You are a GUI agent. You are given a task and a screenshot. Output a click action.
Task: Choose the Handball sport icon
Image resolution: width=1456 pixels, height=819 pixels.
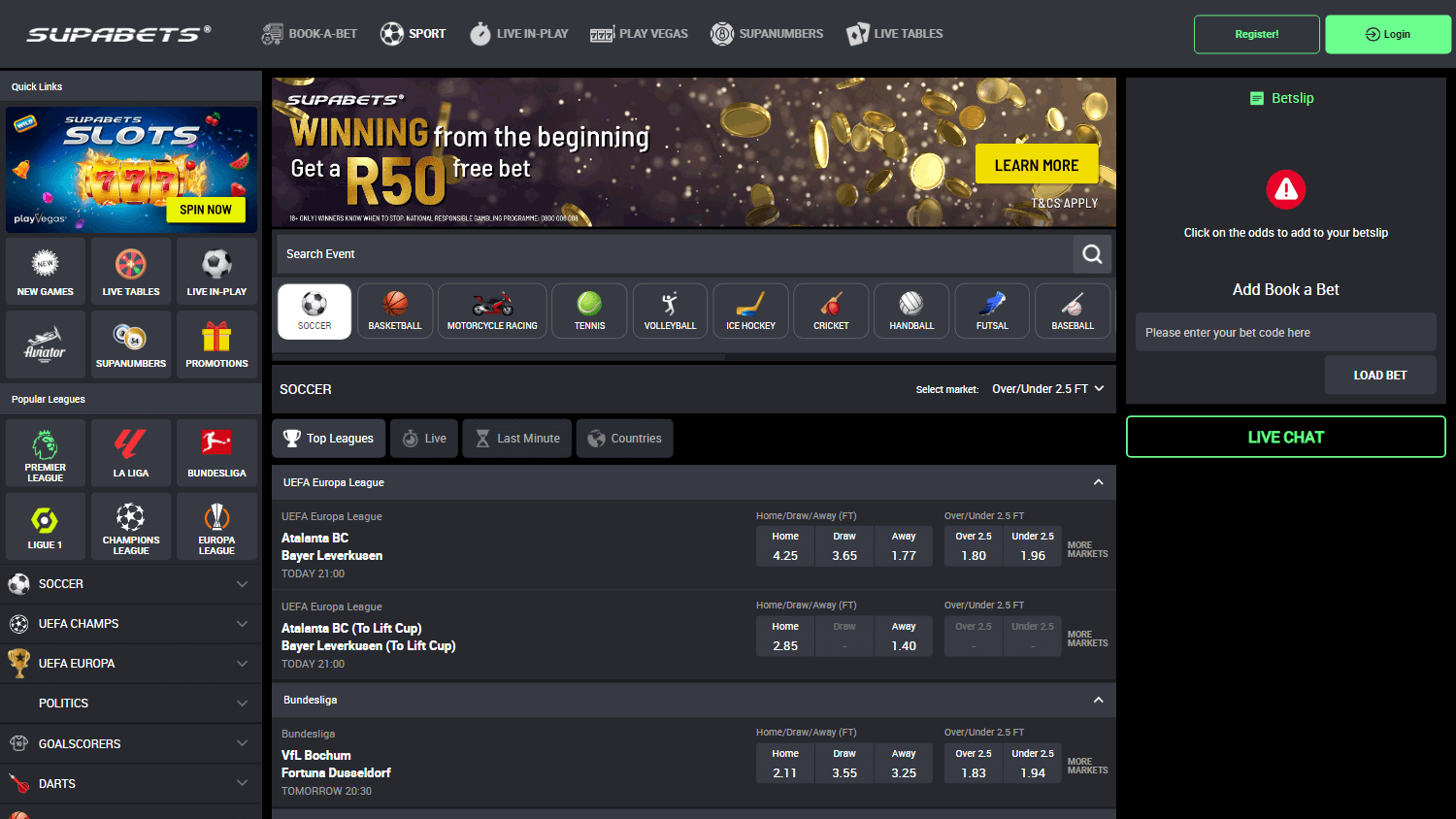pos(911,311)
